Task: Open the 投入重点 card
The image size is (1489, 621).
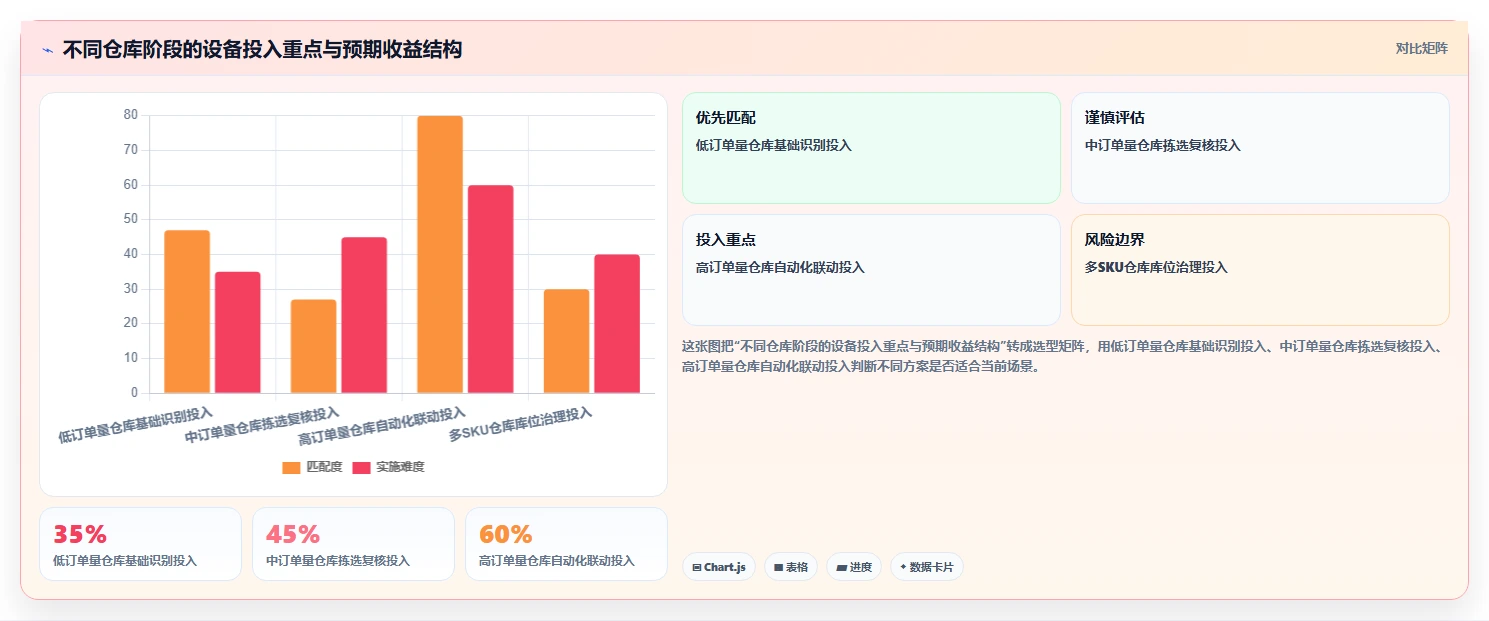Action: click(871, 270)
